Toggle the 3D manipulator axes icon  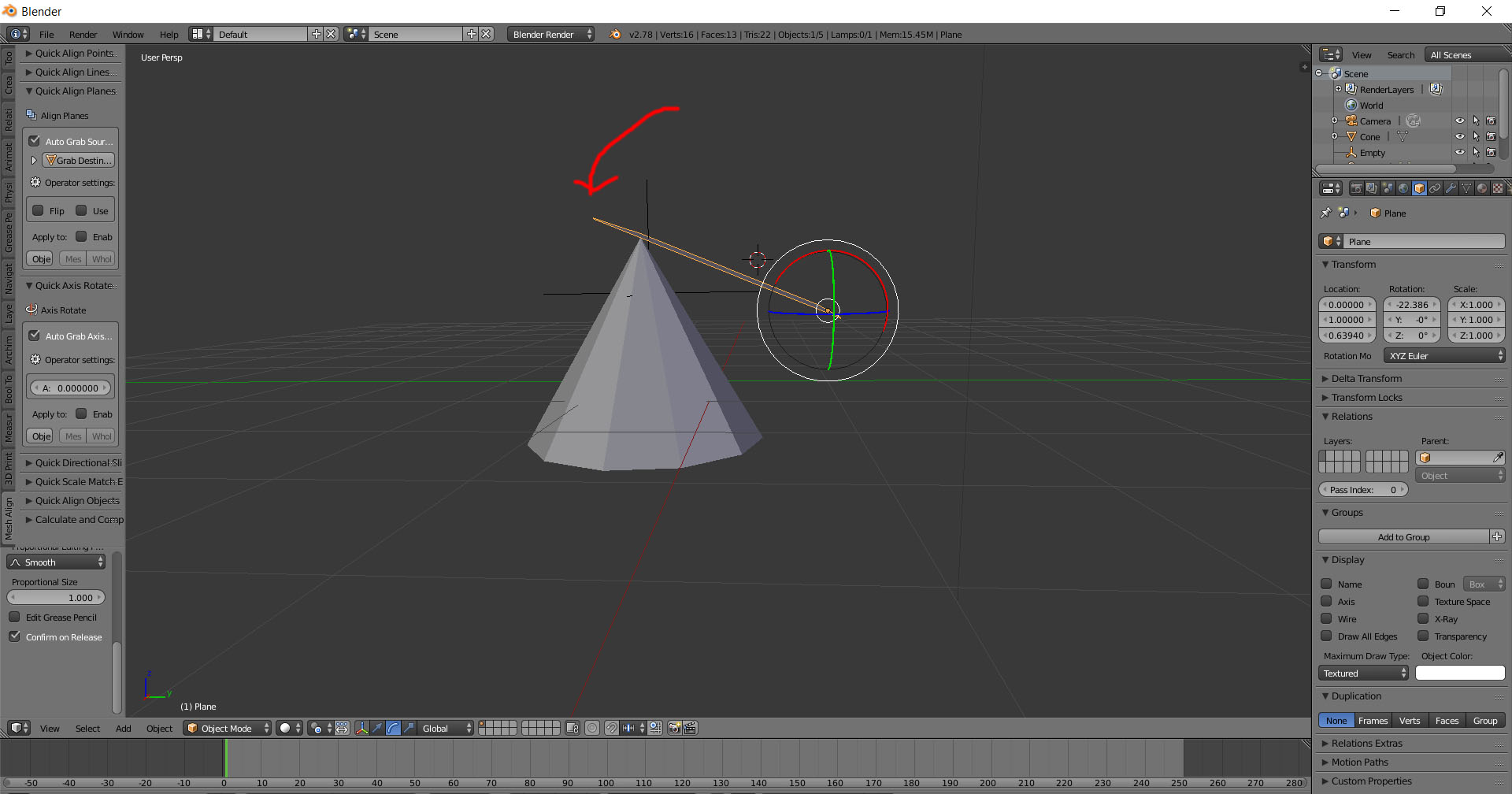[362, 728]
